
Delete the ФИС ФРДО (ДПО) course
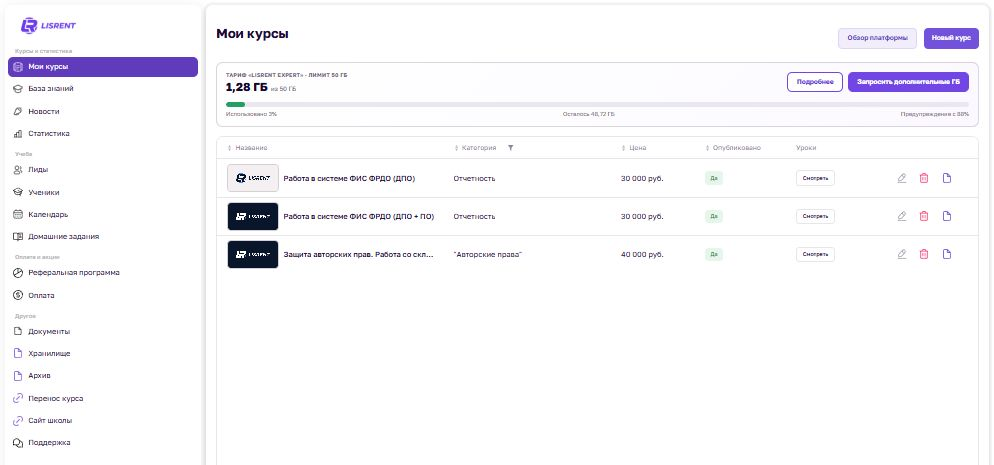pyautogui.click(x=924, y=179)
